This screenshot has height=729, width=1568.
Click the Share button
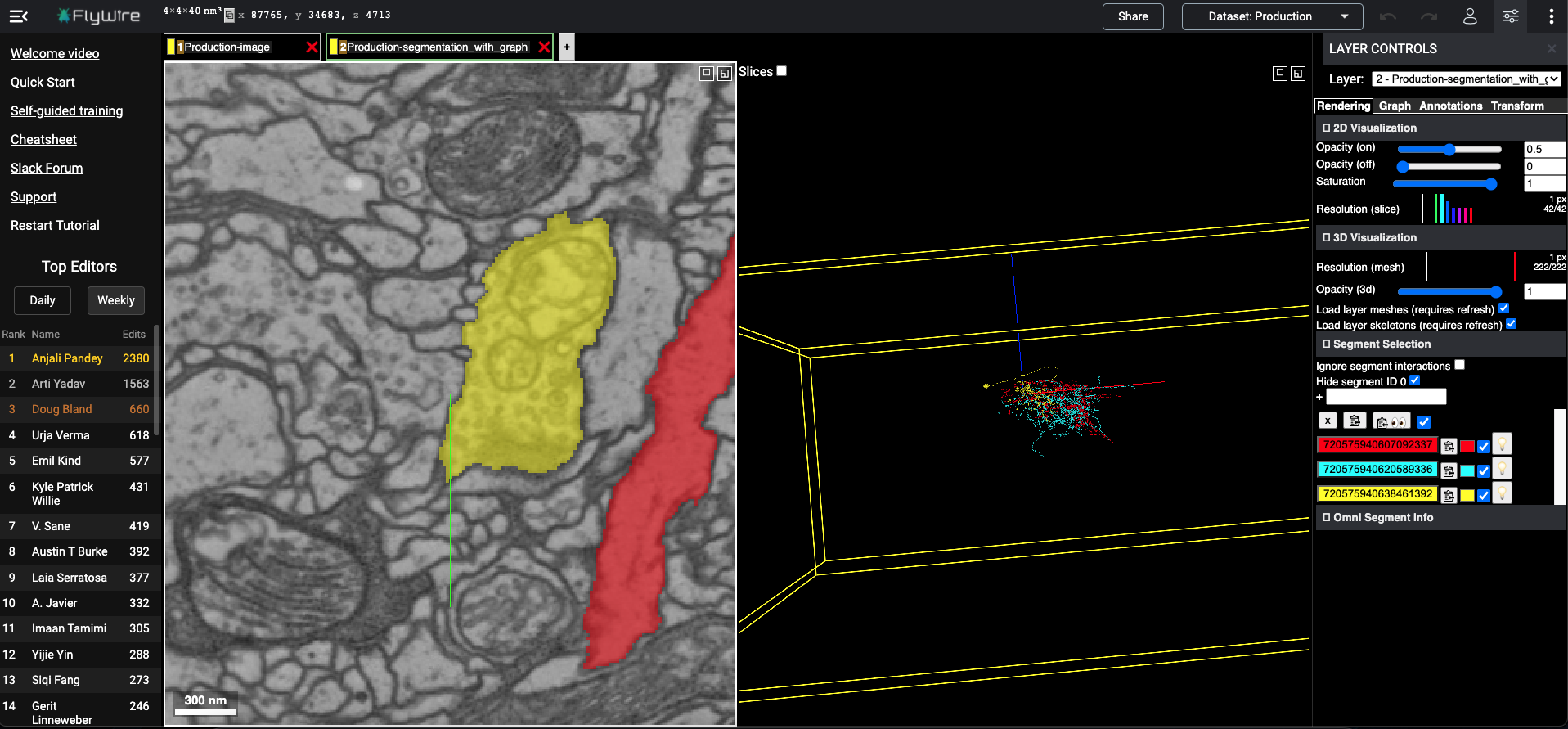(x=1133, y=16)
